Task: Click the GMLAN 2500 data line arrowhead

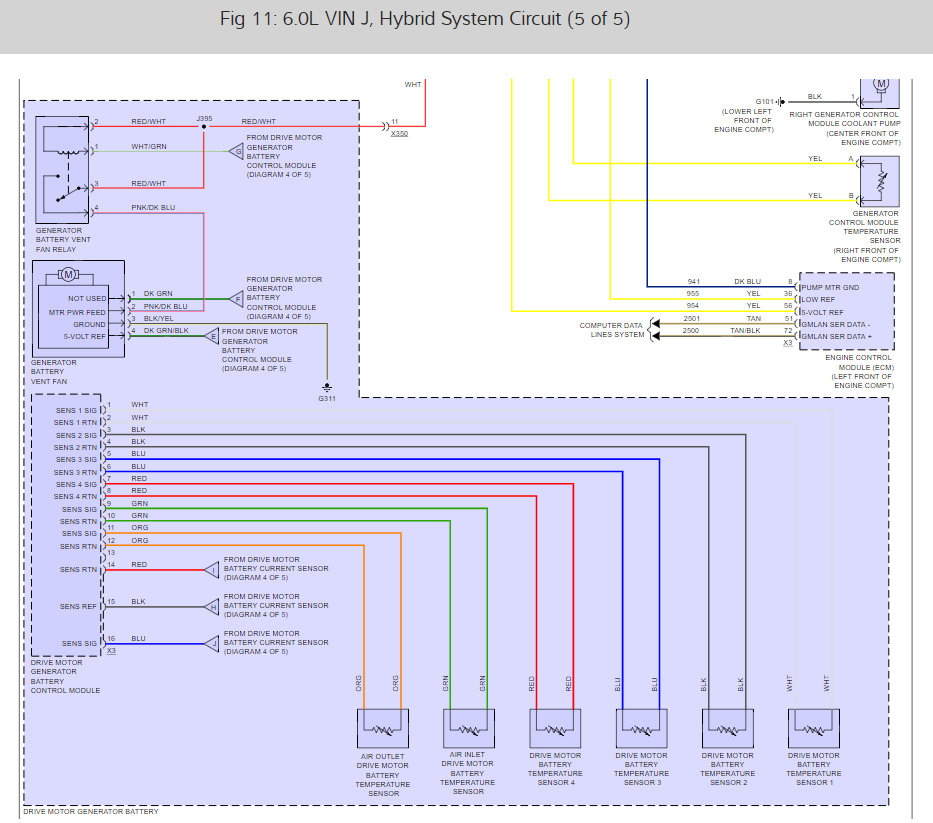Action: [x=655, y=336]
